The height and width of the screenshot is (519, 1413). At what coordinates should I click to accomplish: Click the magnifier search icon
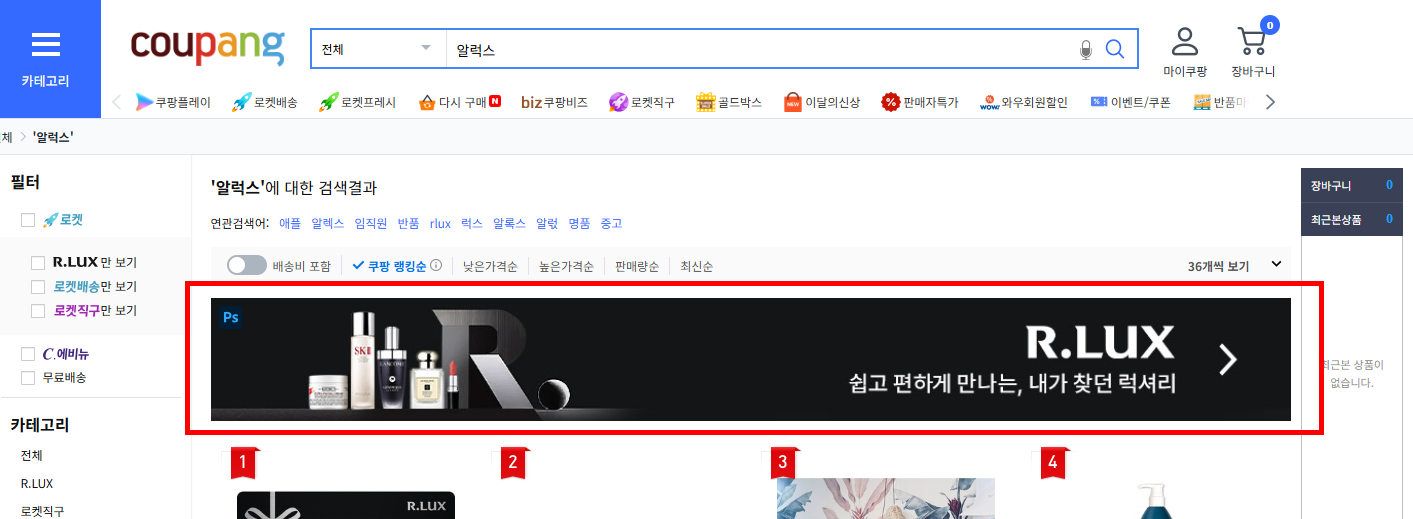click(x=1115, y=49)
